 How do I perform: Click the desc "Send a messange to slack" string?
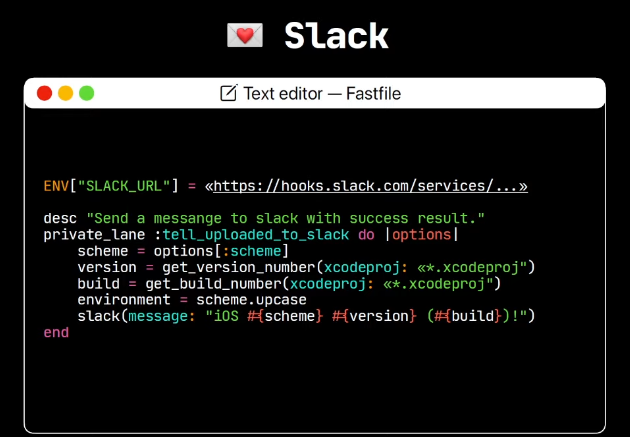(x=286, y=218)
